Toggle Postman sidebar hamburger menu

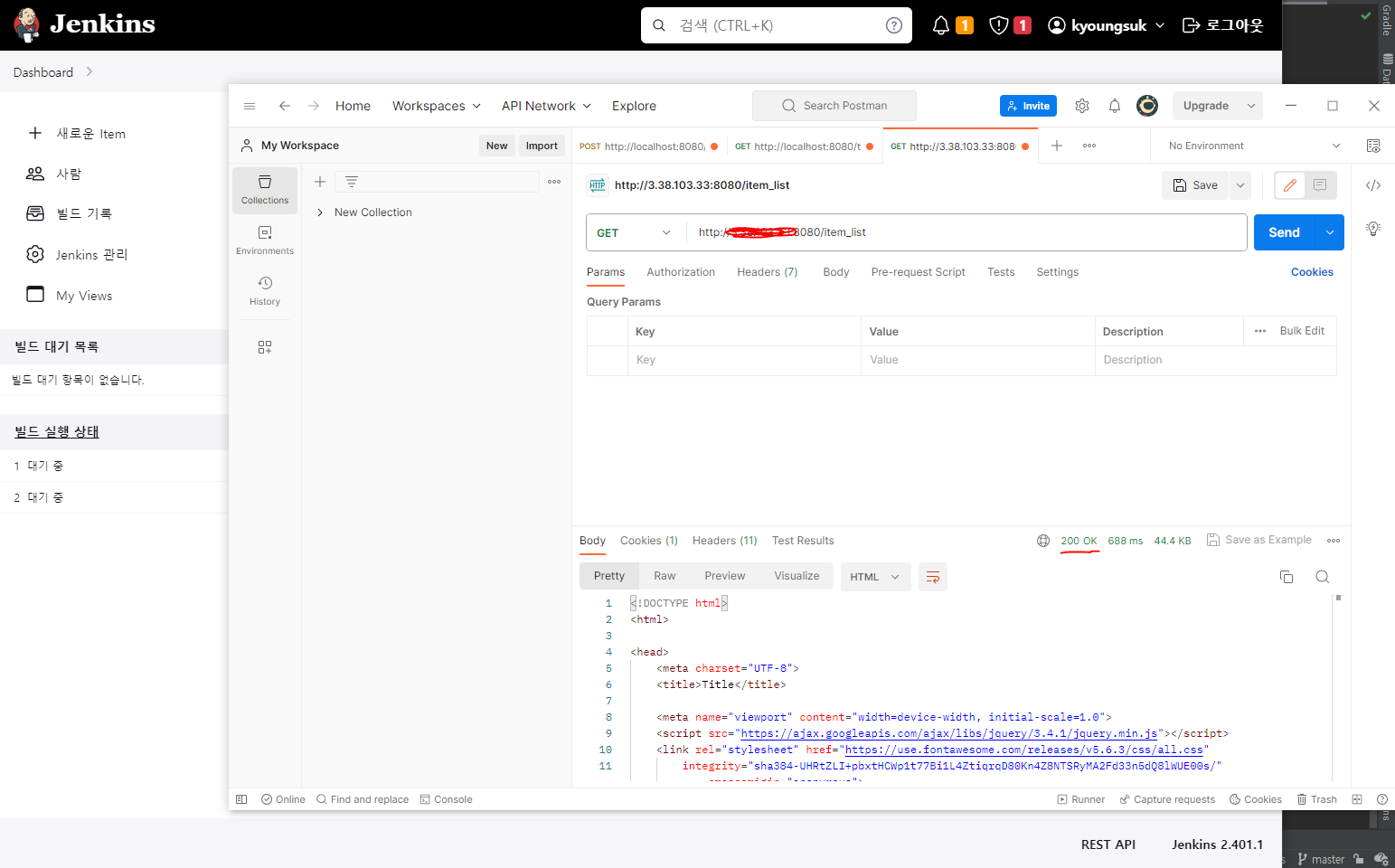(x=250, y=106)
